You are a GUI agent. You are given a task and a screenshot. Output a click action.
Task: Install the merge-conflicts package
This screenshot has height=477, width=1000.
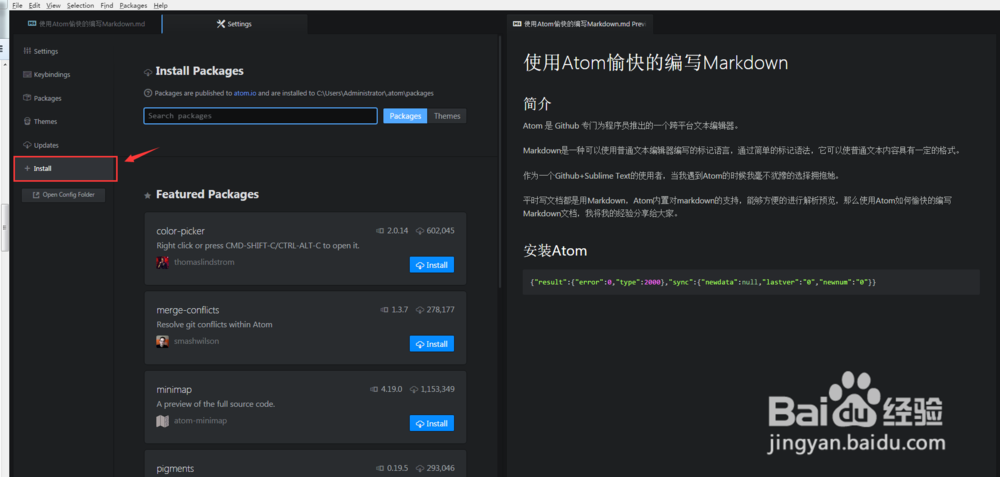(432, 344)
